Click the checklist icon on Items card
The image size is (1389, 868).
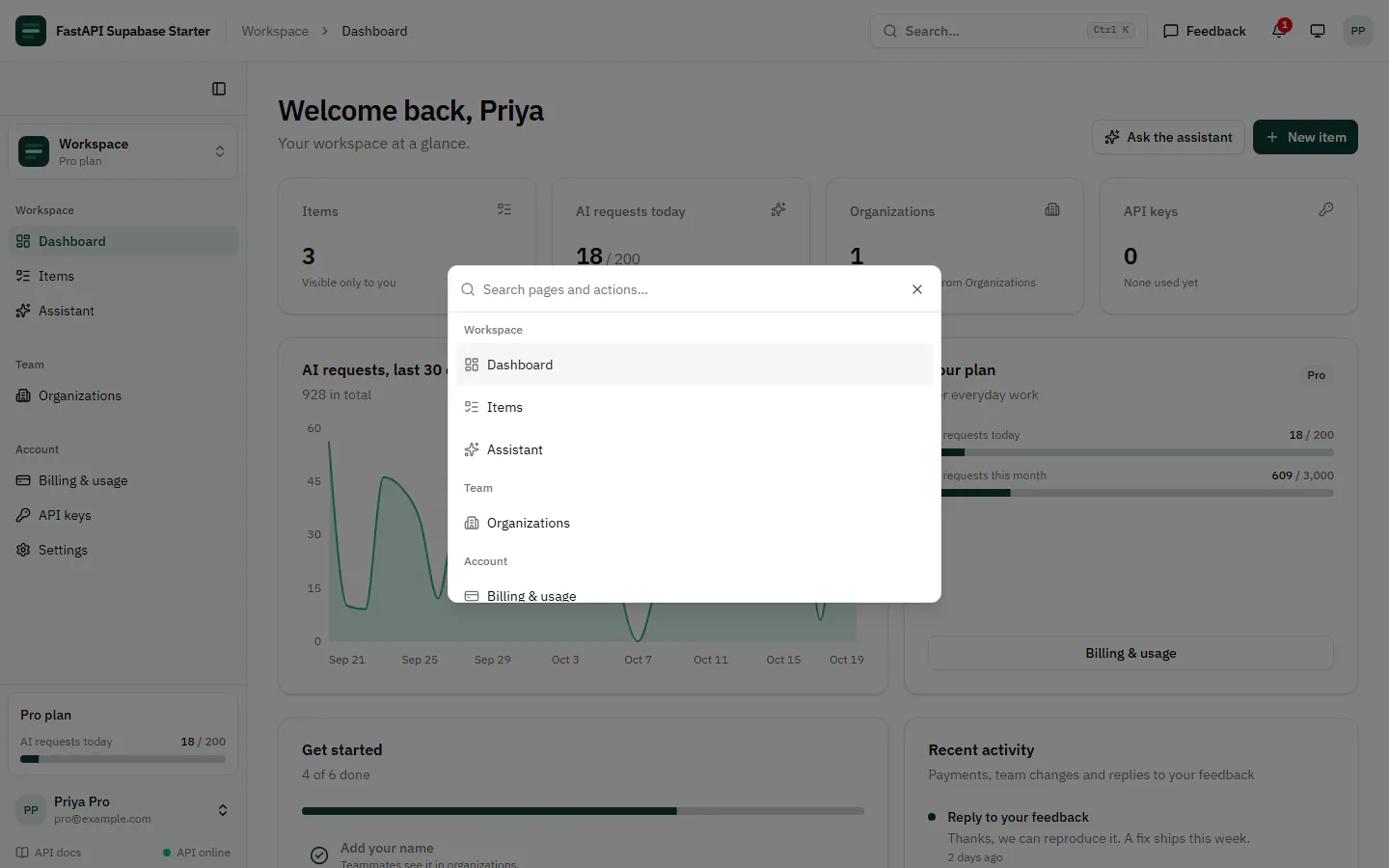pyautogui.click(x=504, y=209)
